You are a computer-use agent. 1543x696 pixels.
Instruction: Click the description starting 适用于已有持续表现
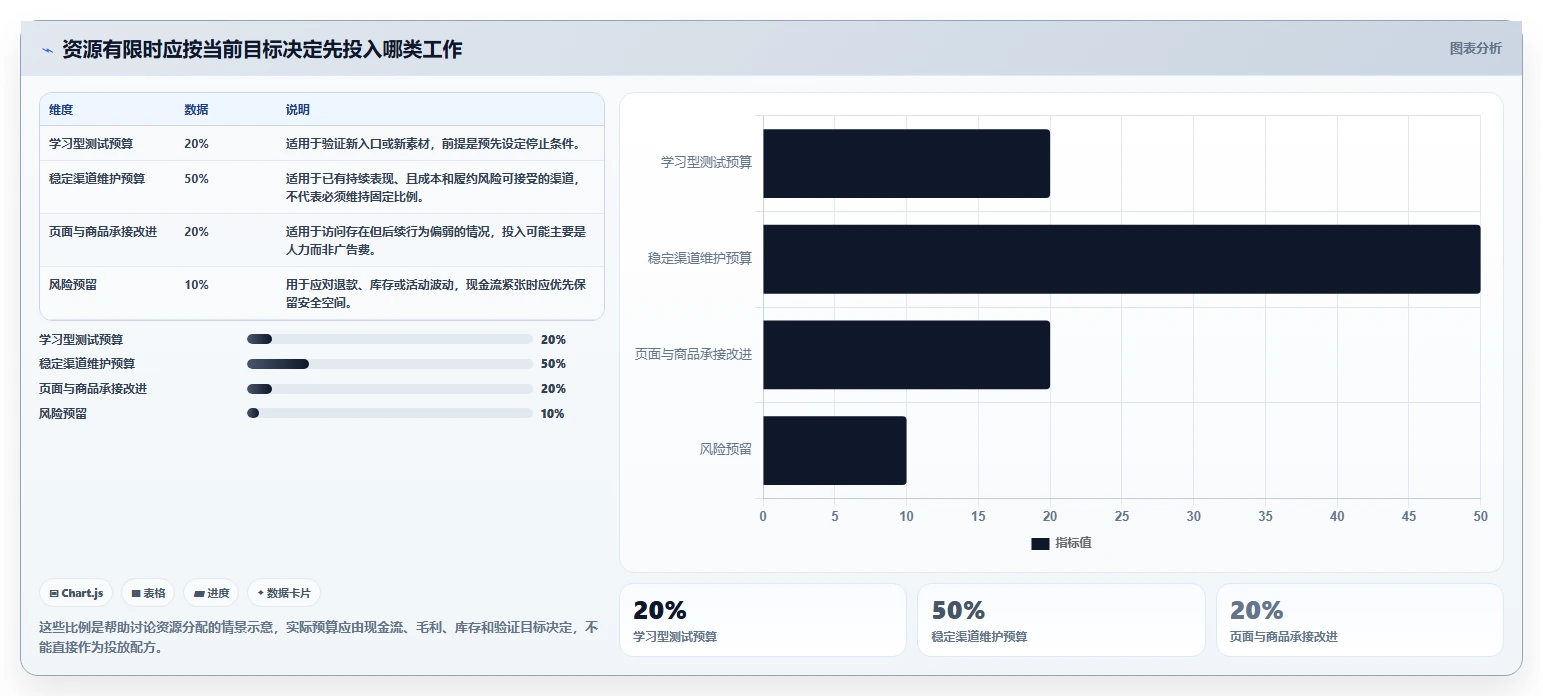(436, 188)
